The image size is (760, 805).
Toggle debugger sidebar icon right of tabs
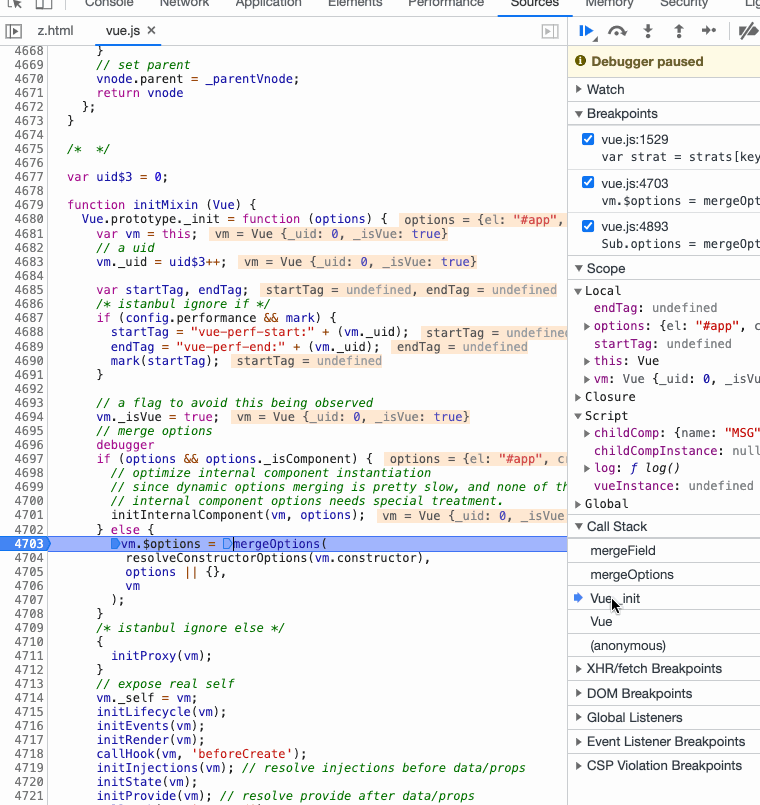pos(550,31)
